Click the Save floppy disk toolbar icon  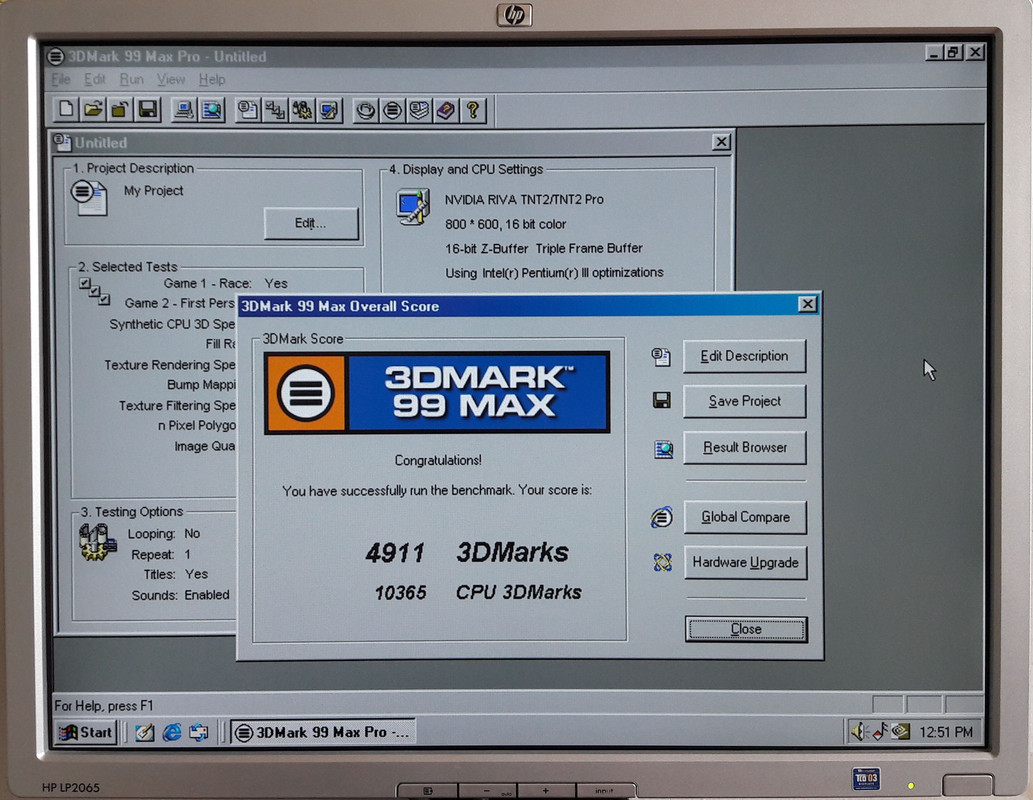[148, 109]
